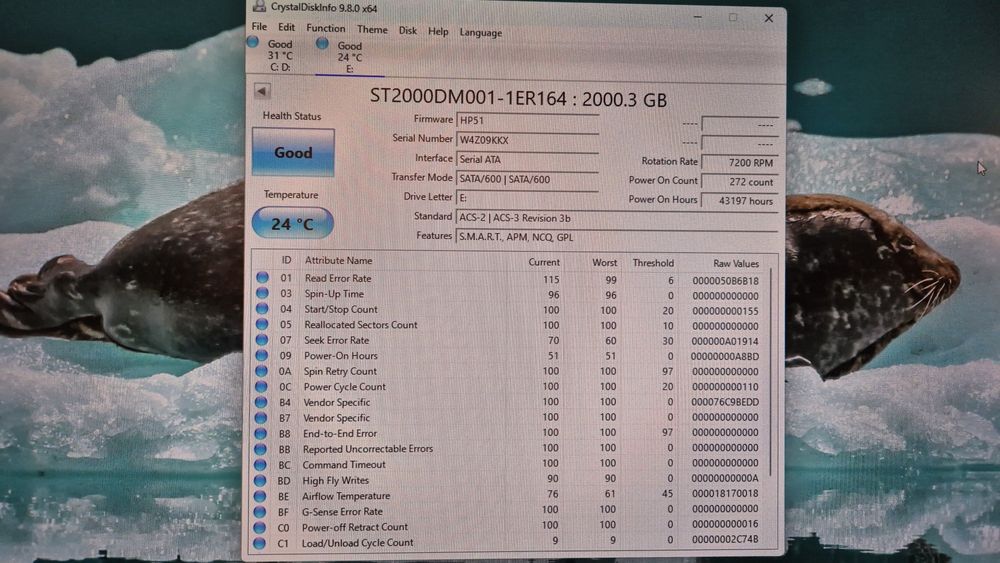Click the Threshold column header
The height and width of the screenshot is (563, 1000).
pos(652,263)
